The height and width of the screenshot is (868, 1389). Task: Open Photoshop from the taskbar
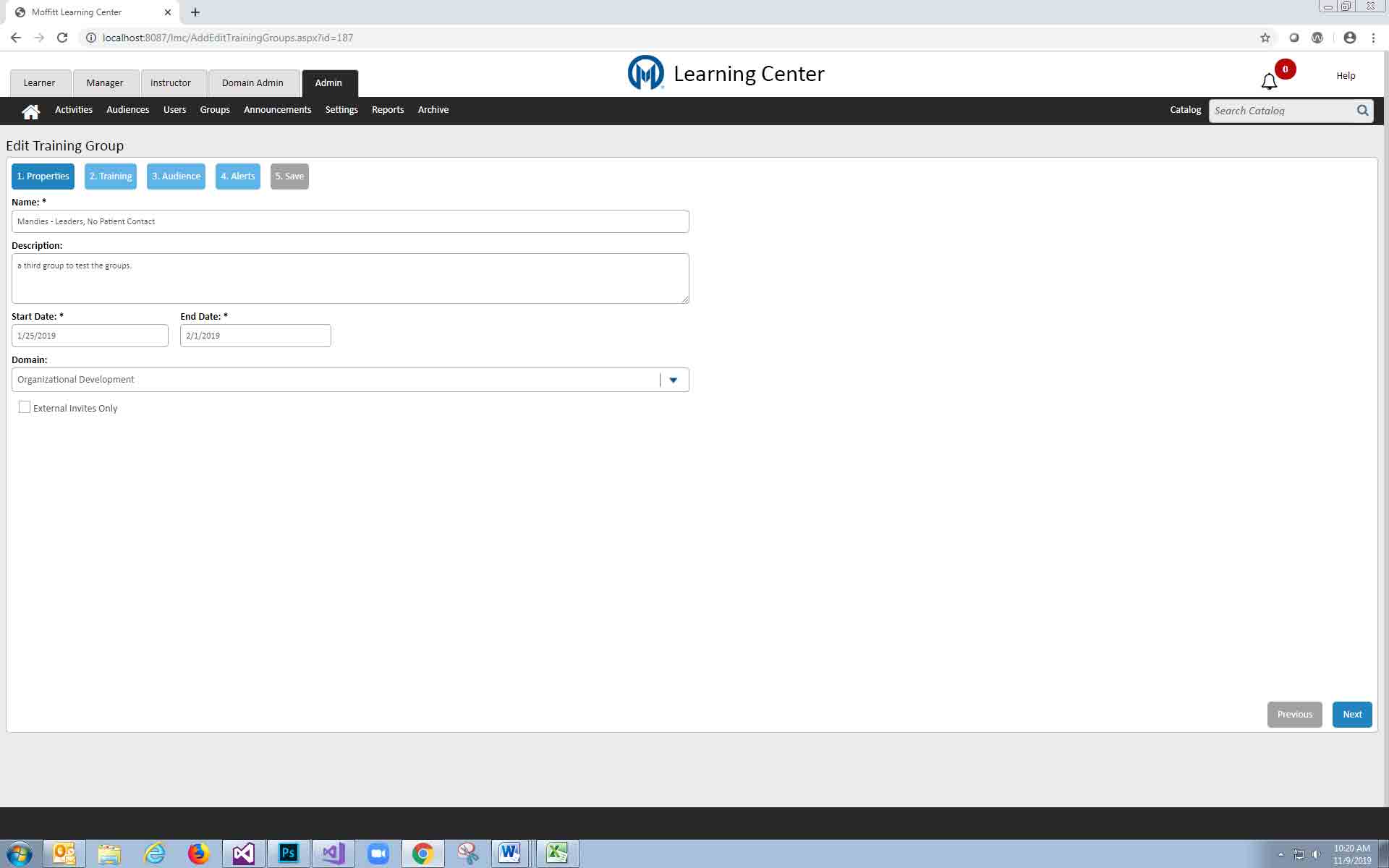click(288, 854)
